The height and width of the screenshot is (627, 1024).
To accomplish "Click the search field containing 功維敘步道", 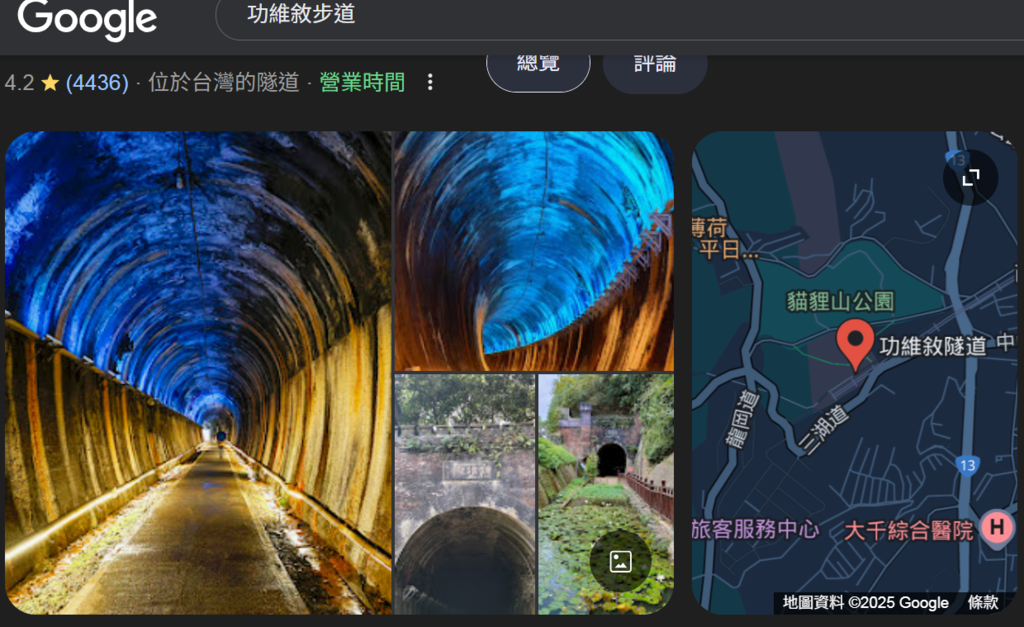I will tap(619, 16).
